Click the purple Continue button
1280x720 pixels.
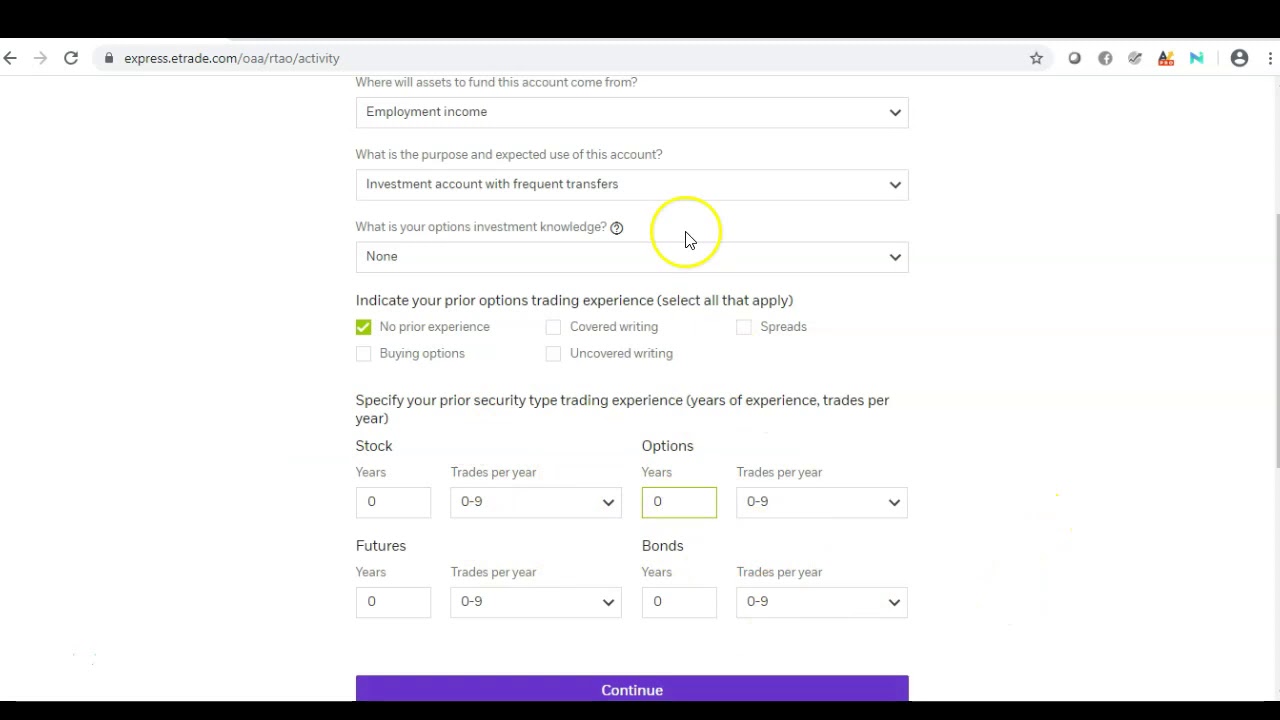pyautogui.click(x=632, y=689)
